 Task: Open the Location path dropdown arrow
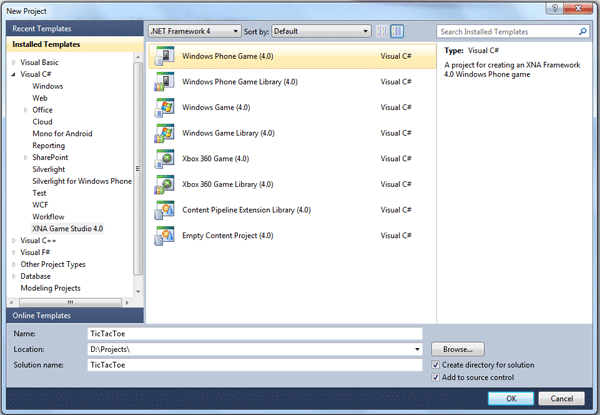point(417,349)
